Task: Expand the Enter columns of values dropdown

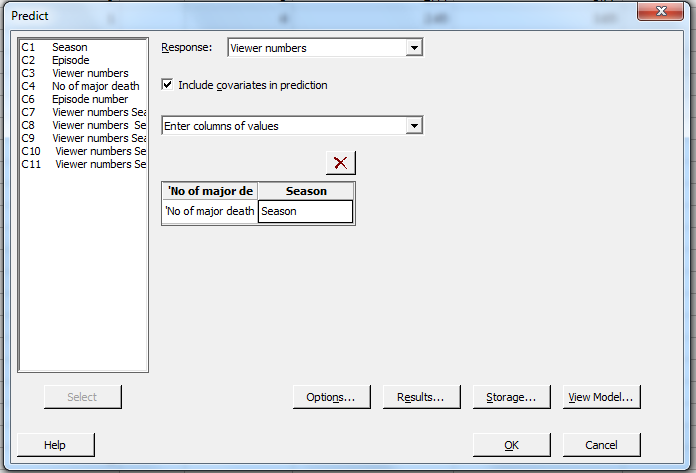Action: coord(414,126)
